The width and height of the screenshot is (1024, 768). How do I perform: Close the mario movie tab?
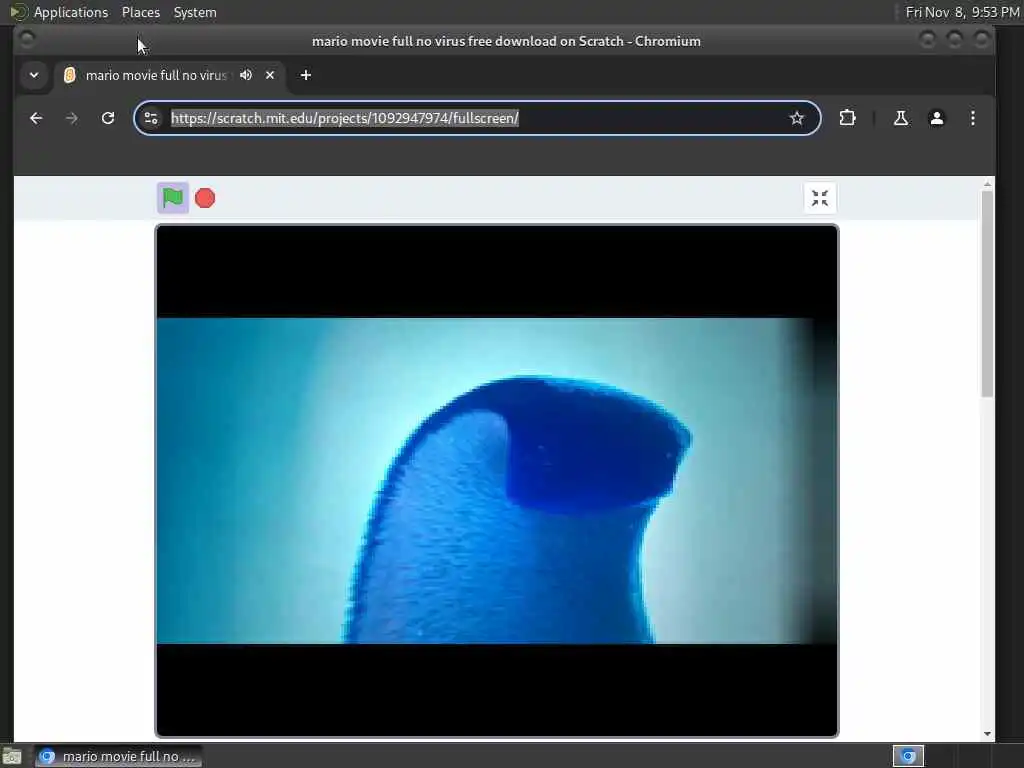coord(270,75)
